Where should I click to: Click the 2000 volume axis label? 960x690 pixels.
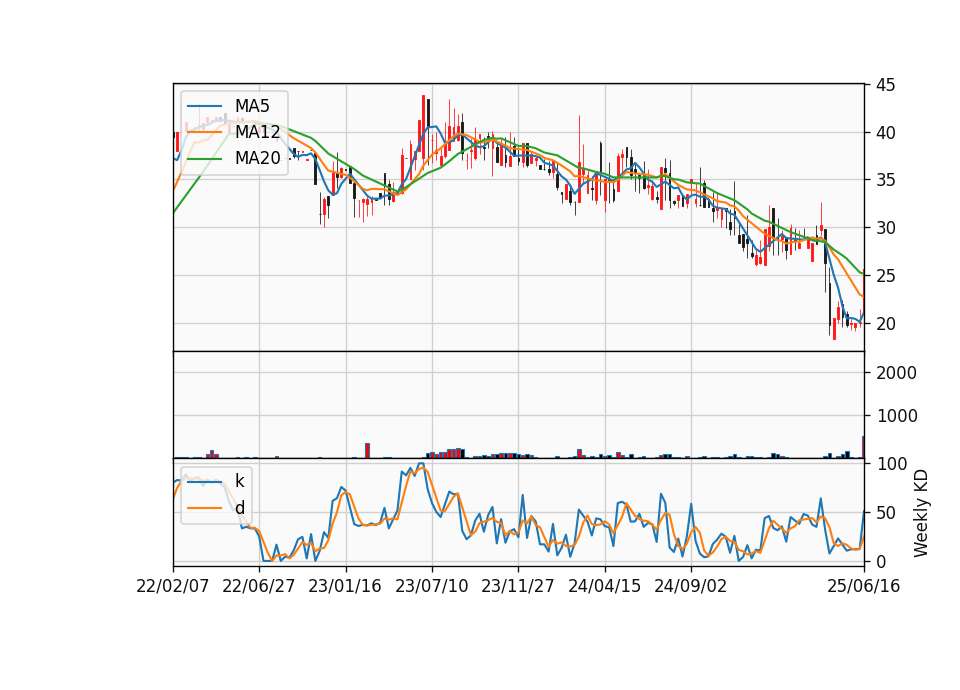pyautogui.click(x=896, y=373)
